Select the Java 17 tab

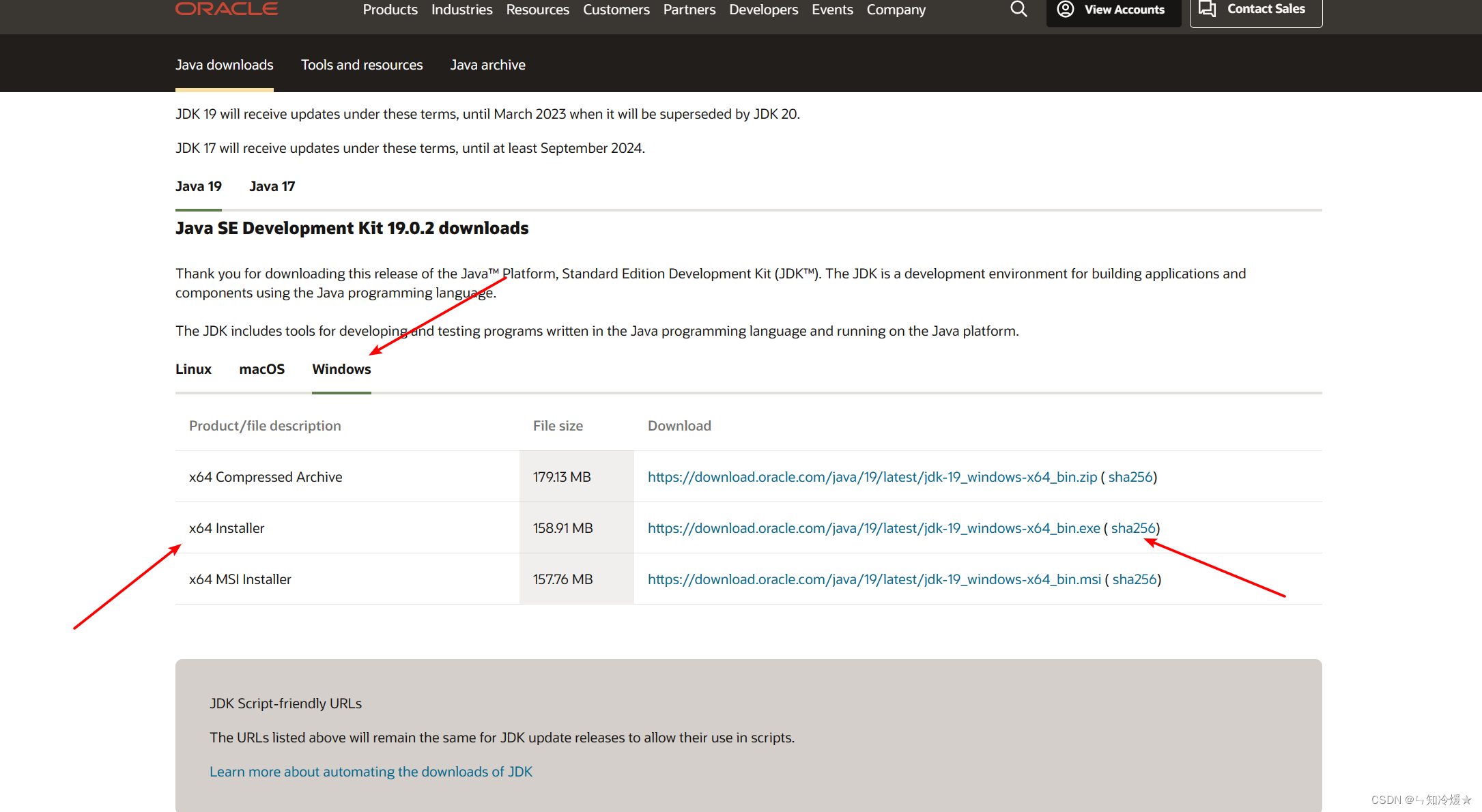[272, 186]
